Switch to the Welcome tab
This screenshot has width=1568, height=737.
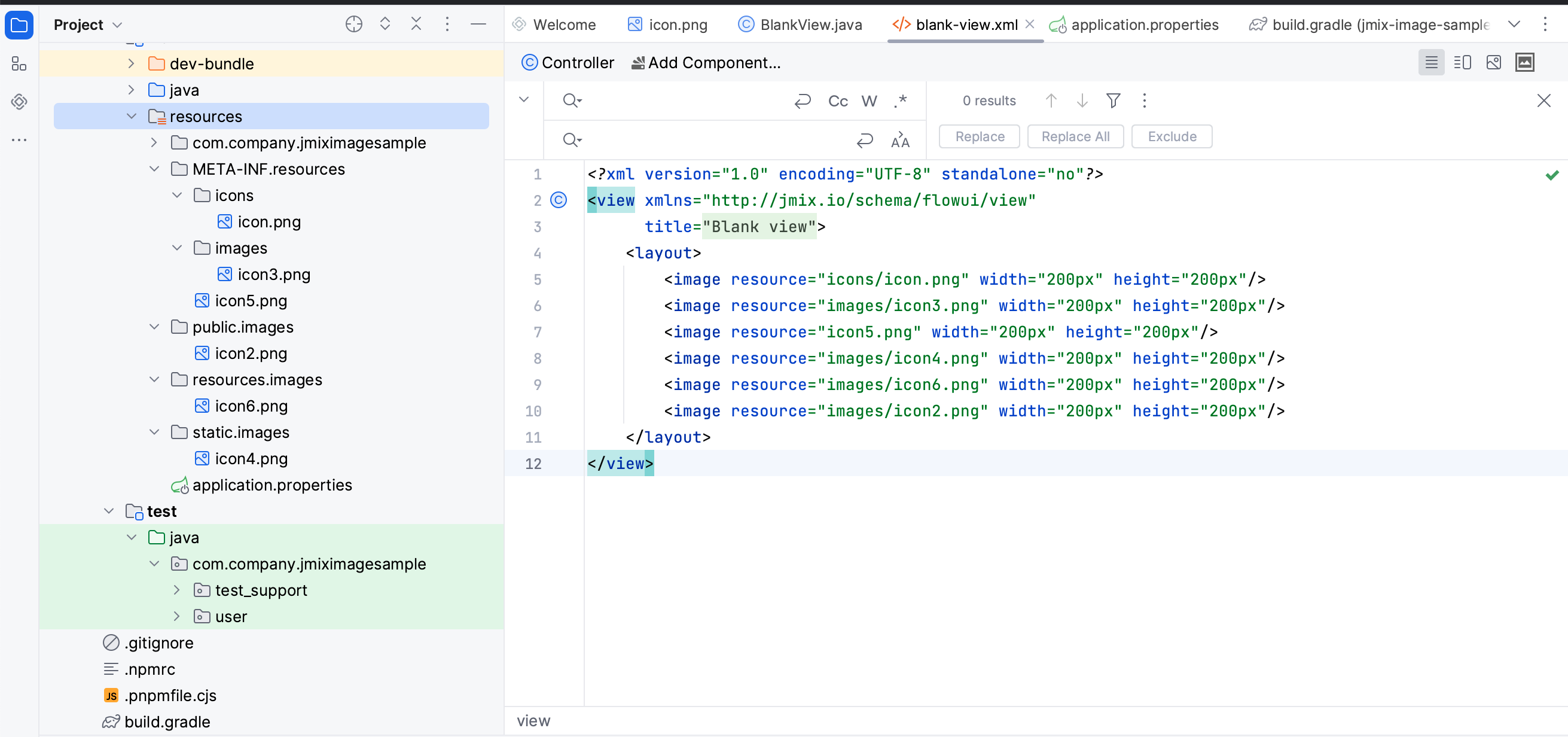(x=554, y=25)
